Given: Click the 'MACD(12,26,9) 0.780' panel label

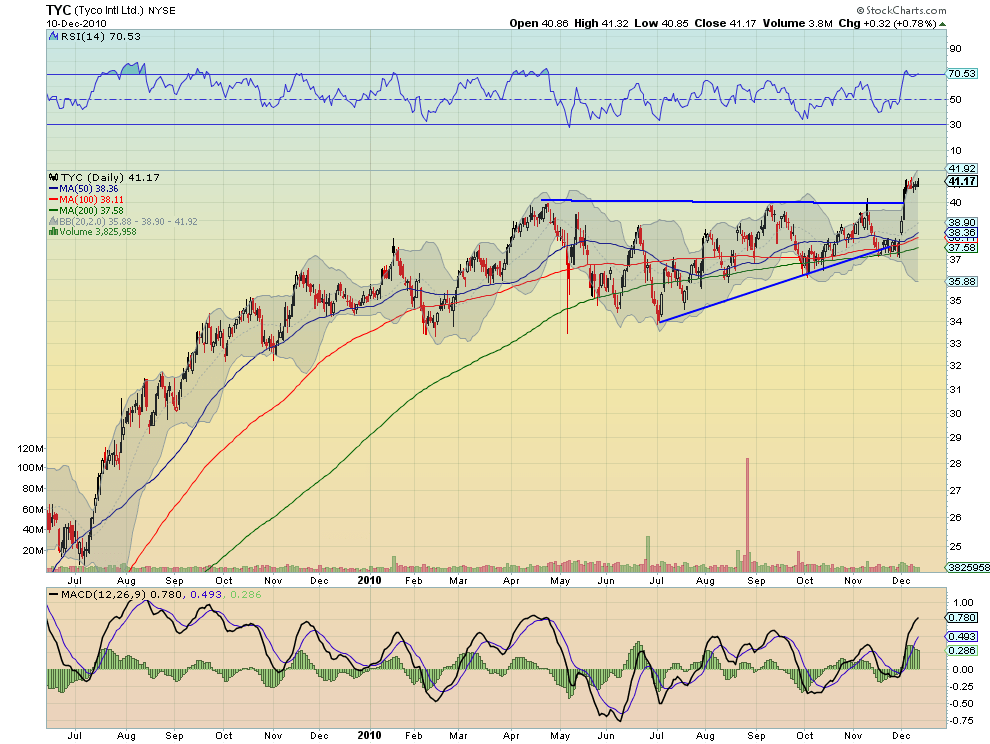Looking at the screenshot, I should point(122,594).
